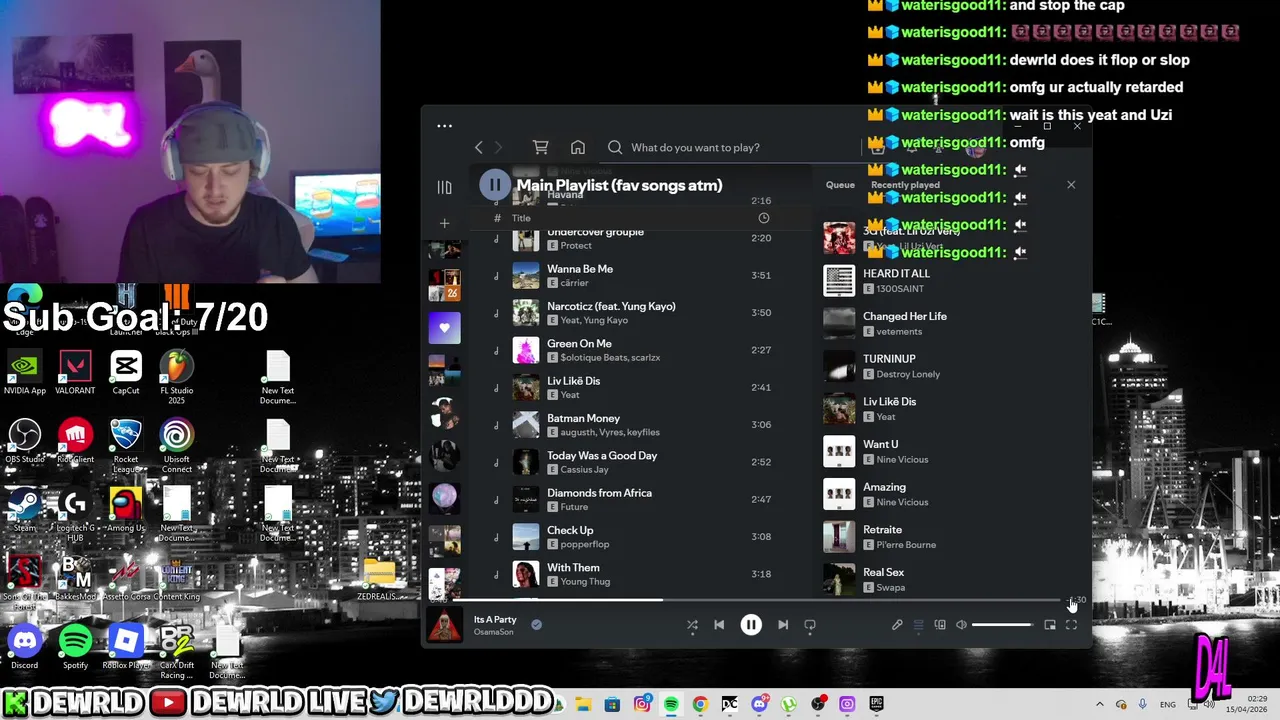Enter Spotify full screen mode
The height and width of the screenshot is (720, 1280).
(1071, 625)
